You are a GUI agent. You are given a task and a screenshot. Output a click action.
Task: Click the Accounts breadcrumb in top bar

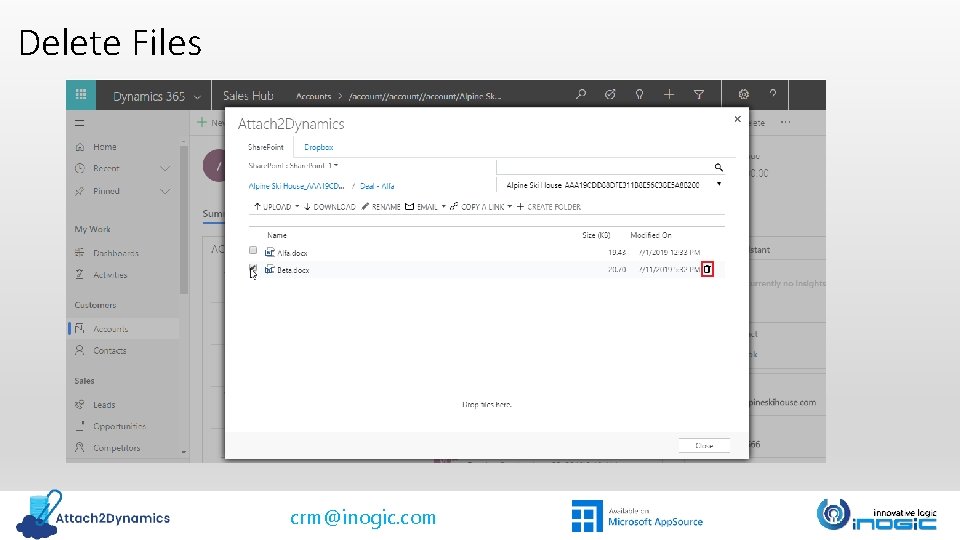tap(313, 97)
